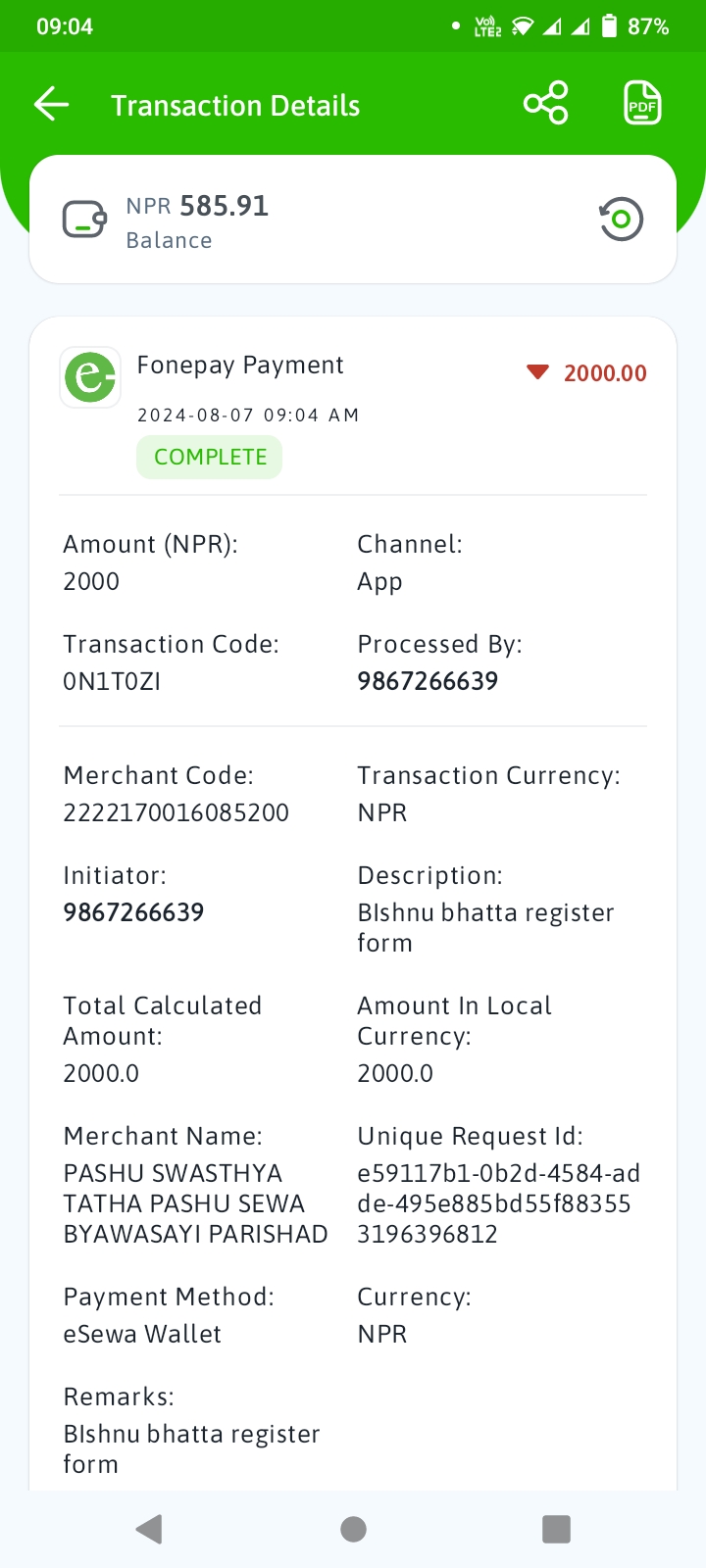
Task: Share the transaction details
Action: pos(546,103)
